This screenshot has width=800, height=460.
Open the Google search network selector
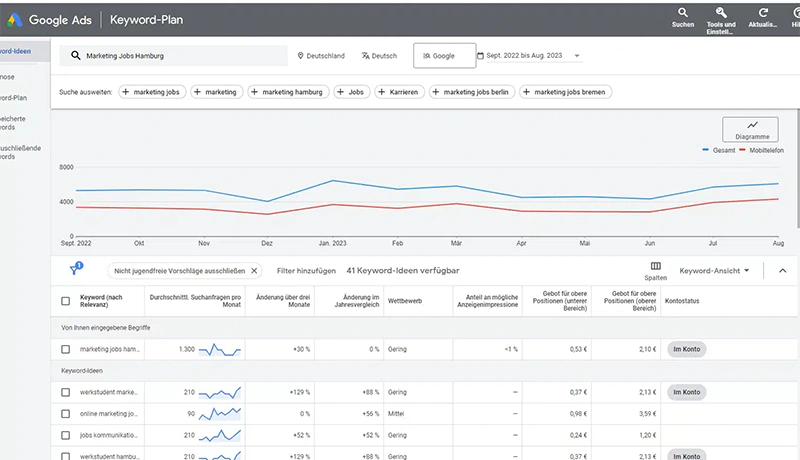444,56
